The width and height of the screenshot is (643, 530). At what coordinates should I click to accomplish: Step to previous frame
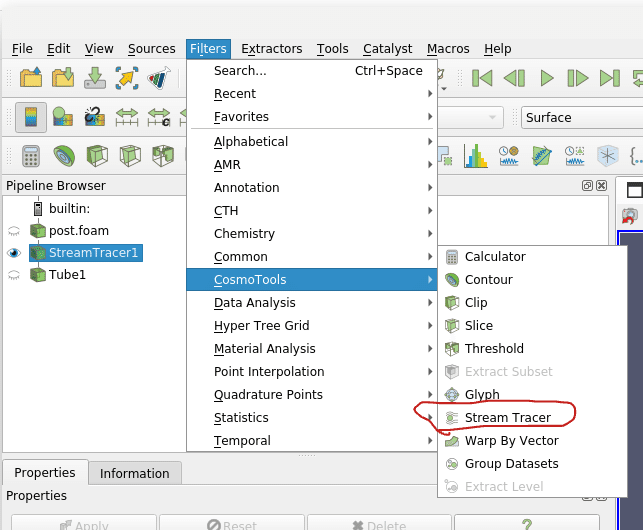514,78
